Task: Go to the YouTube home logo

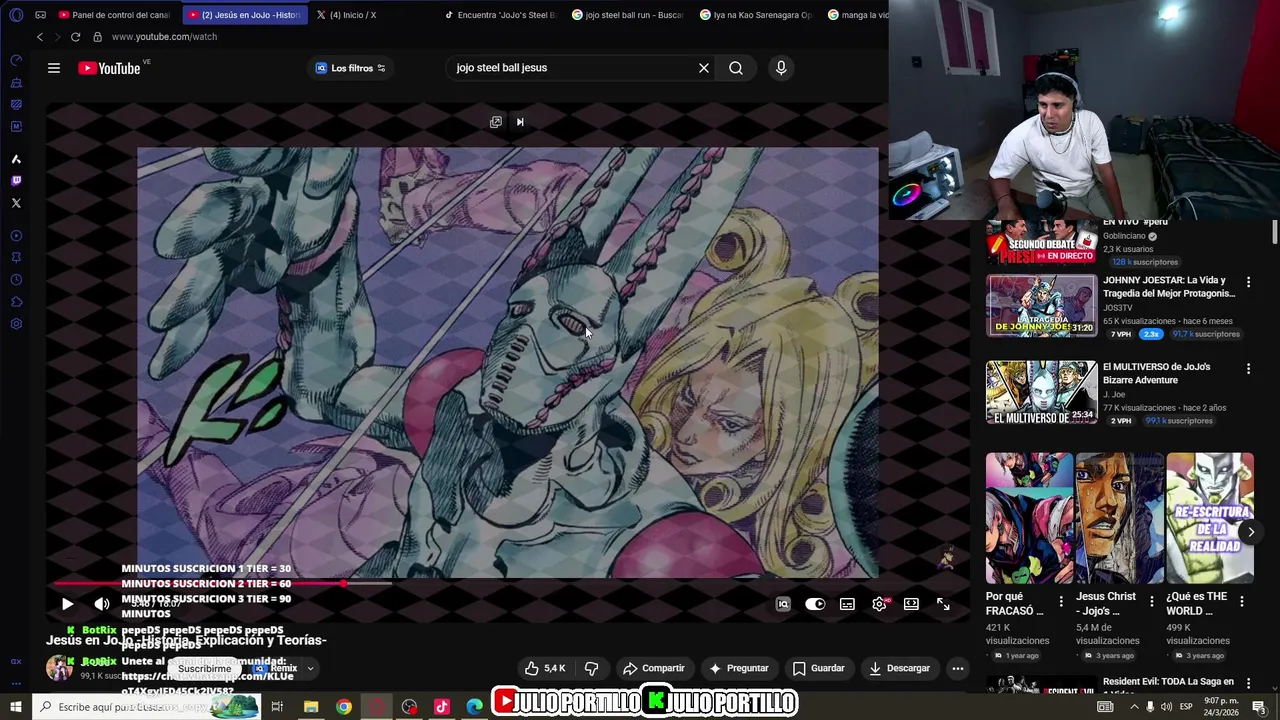Action: (x=109, y=68)
